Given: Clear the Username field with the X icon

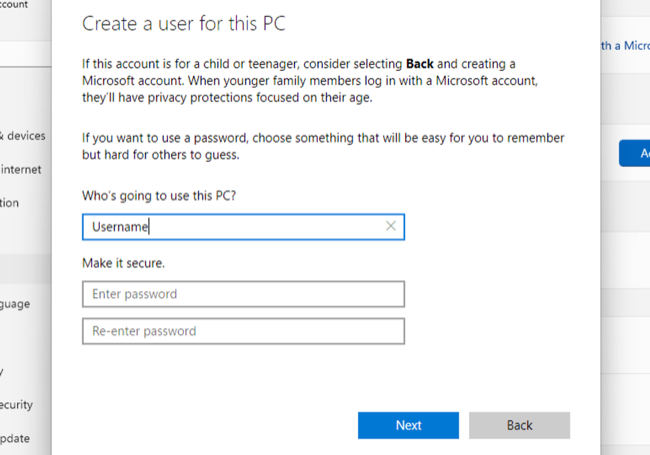Looking at the screenshot, I should [x=390, y=227].
